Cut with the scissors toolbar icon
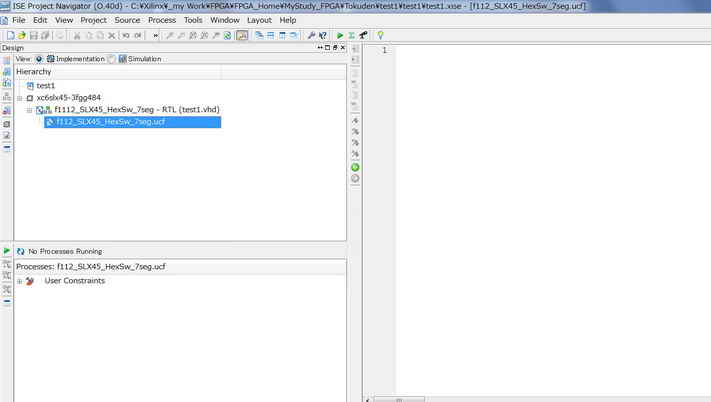The height and width of the screenshot is (402, 711). [77, 35]
